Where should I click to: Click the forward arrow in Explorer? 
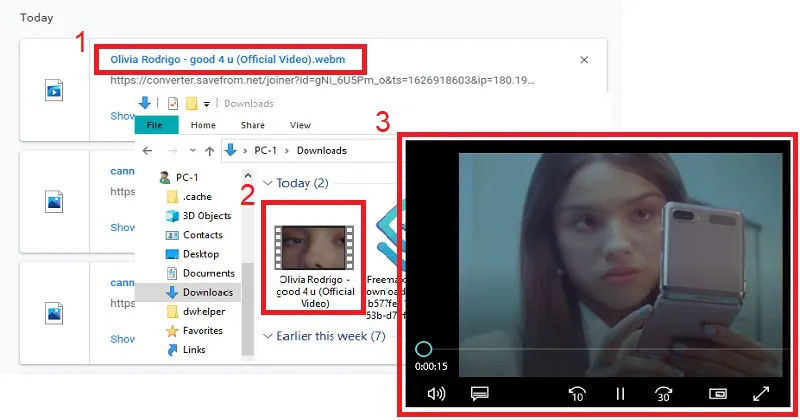click(x=173, y=151)
